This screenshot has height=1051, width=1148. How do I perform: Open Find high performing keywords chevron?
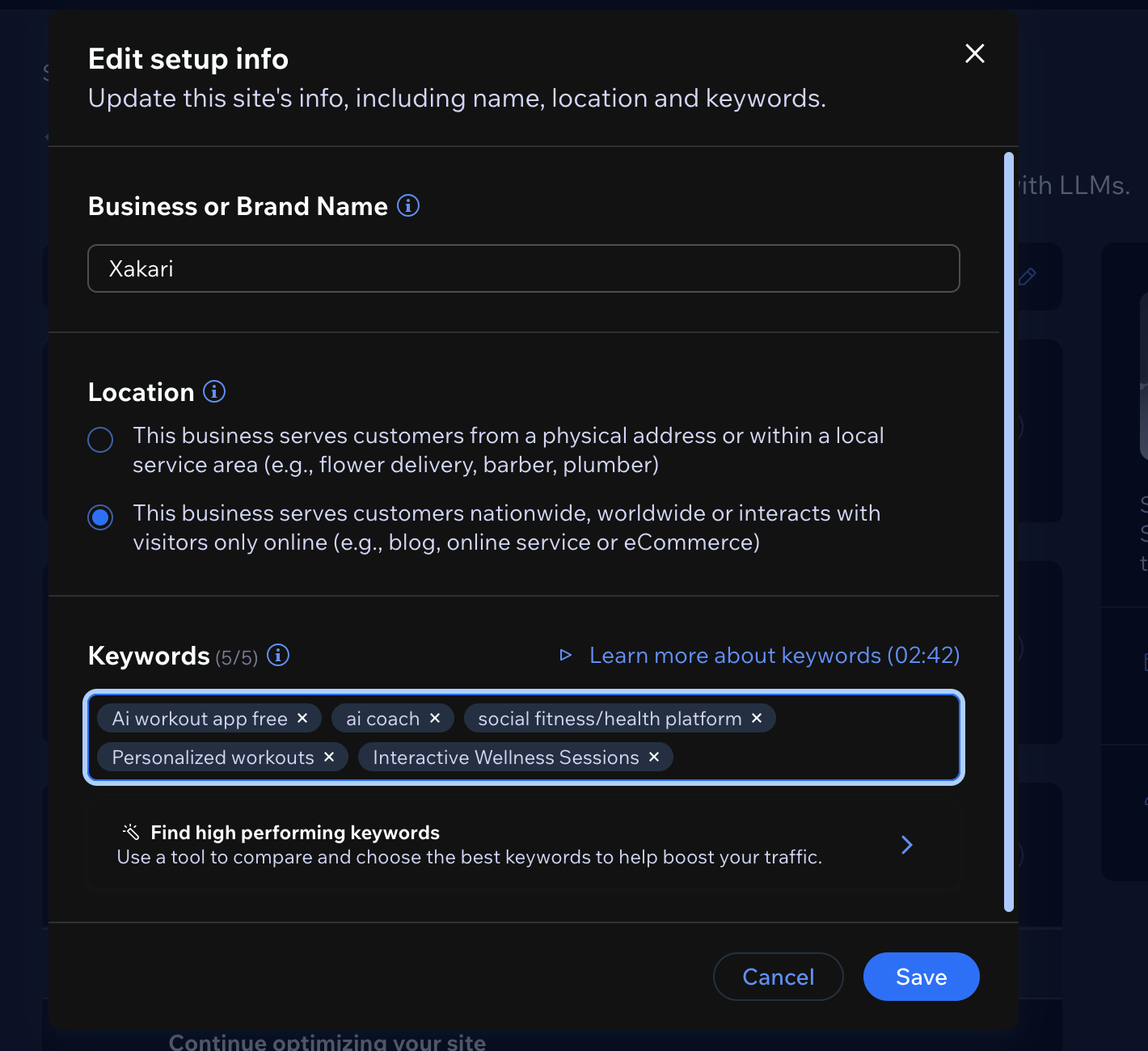click(906, 845)
